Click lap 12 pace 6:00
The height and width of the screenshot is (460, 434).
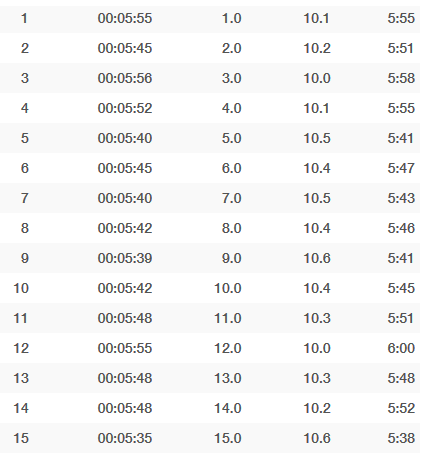[x=401, y=348]
